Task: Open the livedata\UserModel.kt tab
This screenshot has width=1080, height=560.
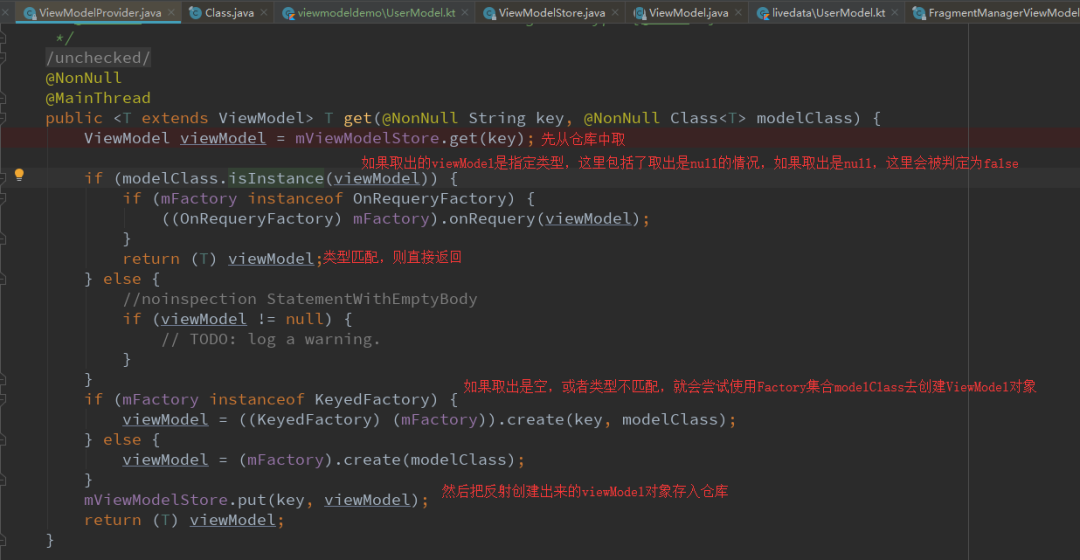Action: point(829,12)
